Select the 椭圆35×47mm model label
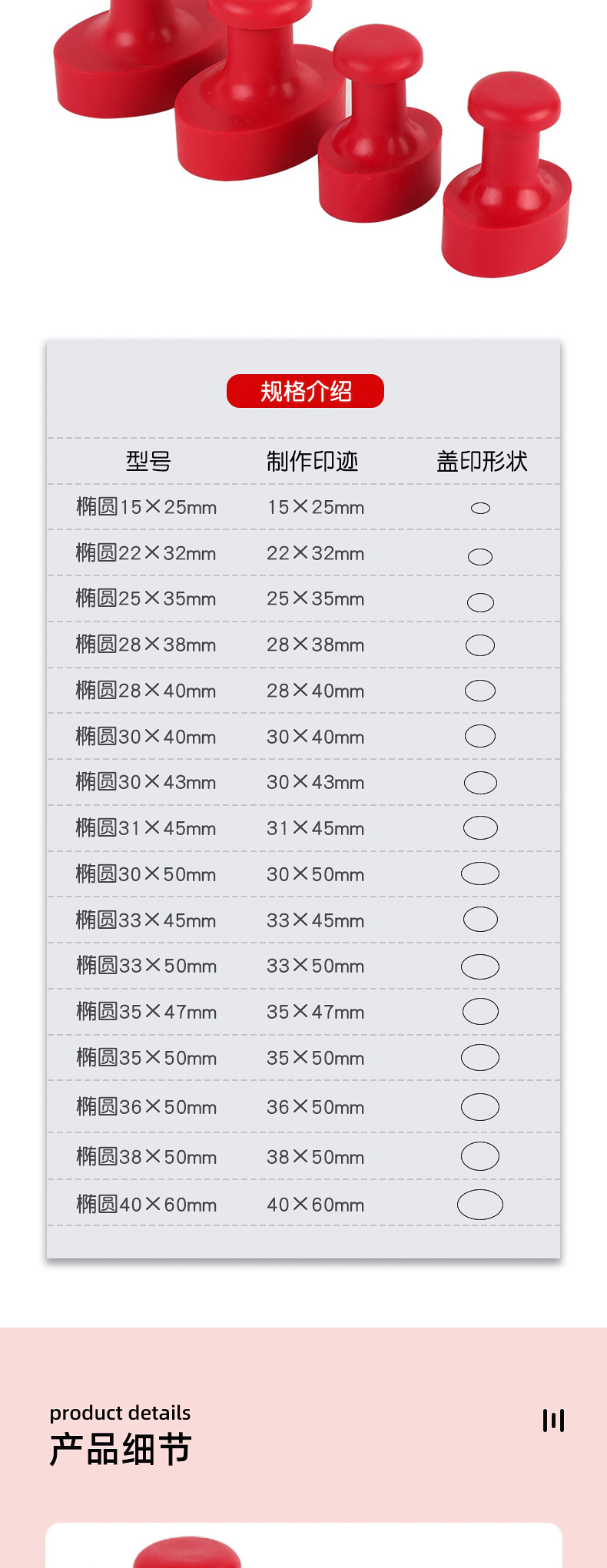Image resolution: width=607 pixels, height=1568 pixels. 146,1012
